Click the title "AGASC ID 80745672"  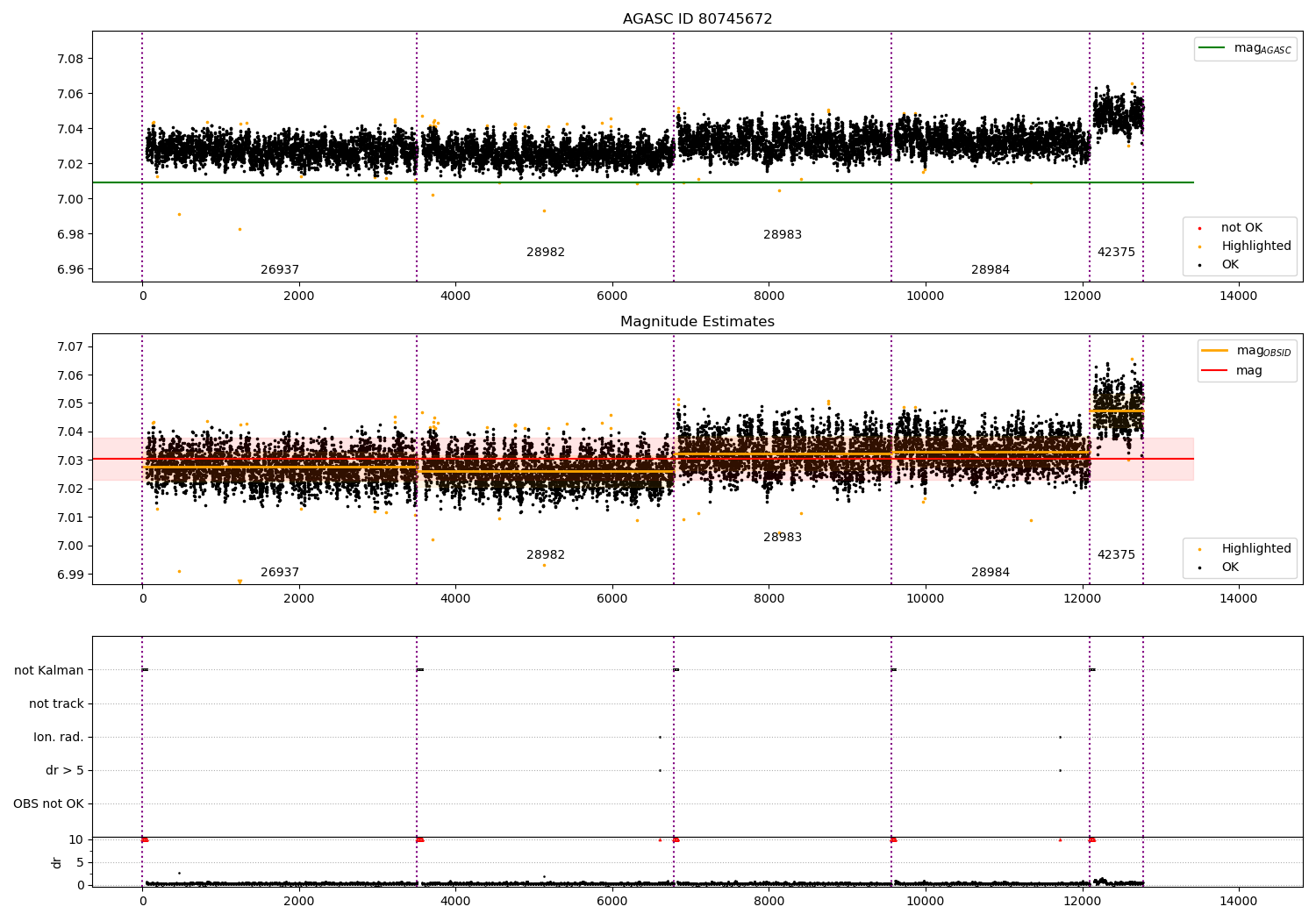click(x=697, y=19)
